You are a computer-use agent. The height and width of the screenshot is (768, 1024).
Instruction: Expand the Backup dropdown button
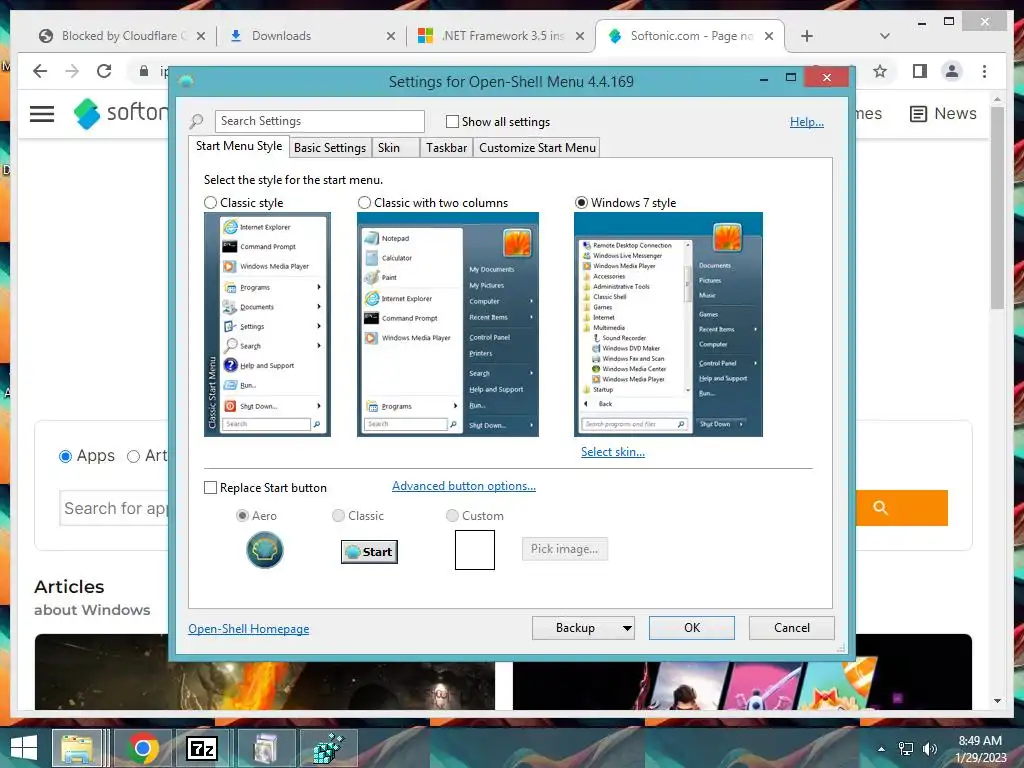626,628
